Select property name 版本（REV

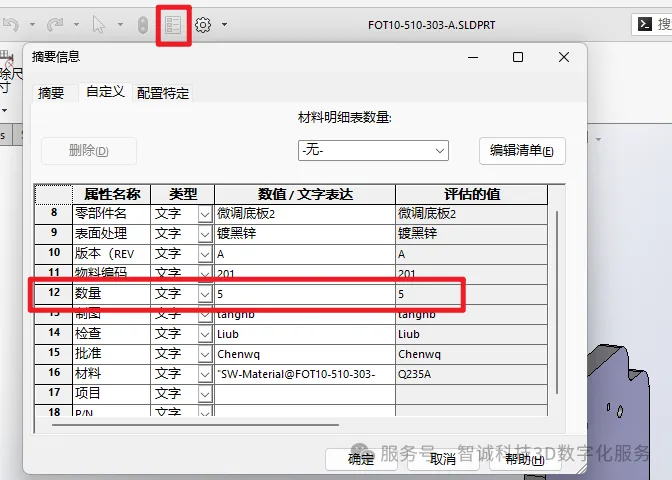111,254
